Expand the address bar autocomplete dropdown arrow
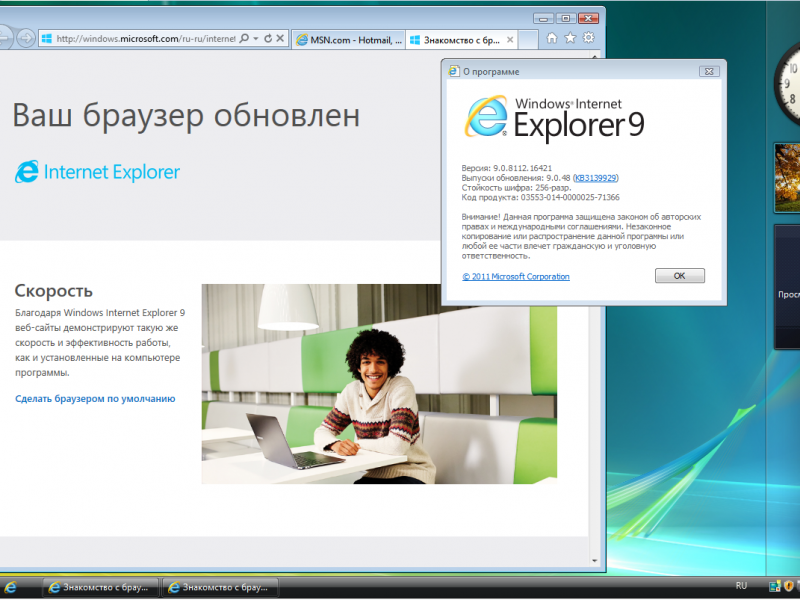800x600 pixels. point(256,38)
